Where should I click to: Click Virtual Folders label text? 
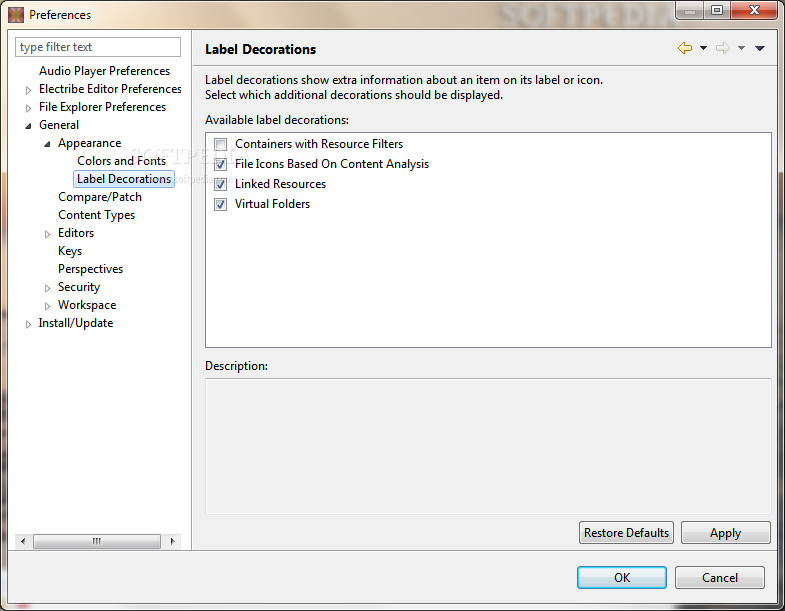pyautogui.click(x=272, y=204)
